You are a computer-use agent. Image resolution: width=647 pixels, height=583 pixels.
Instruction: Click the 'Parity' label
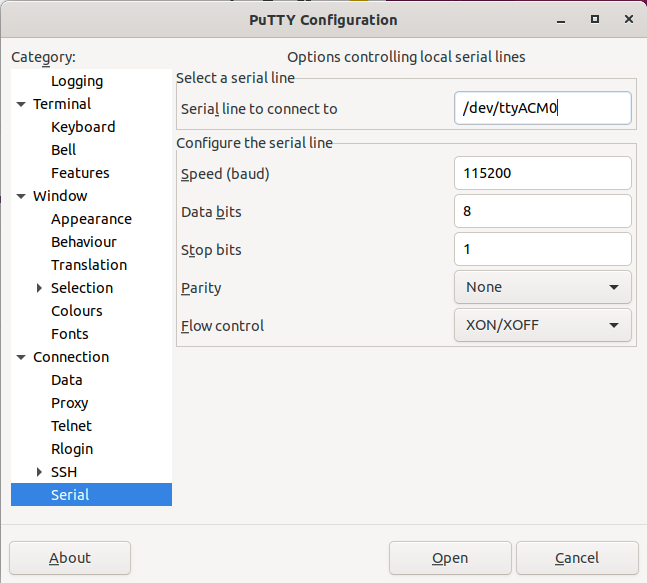[x=201, y=288]
